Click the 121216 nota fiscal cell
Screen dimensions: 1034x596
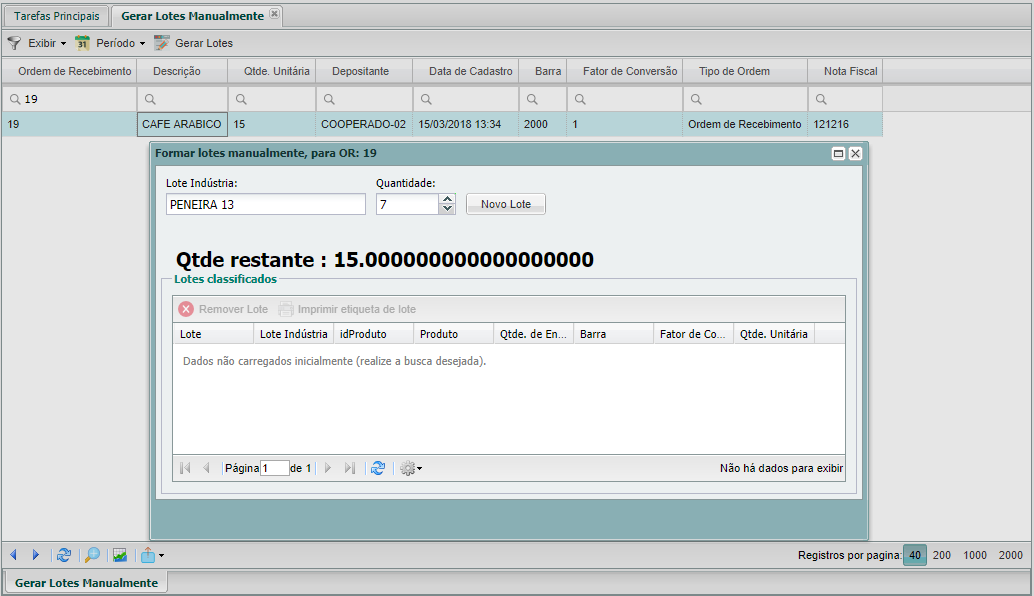point(845,124)
